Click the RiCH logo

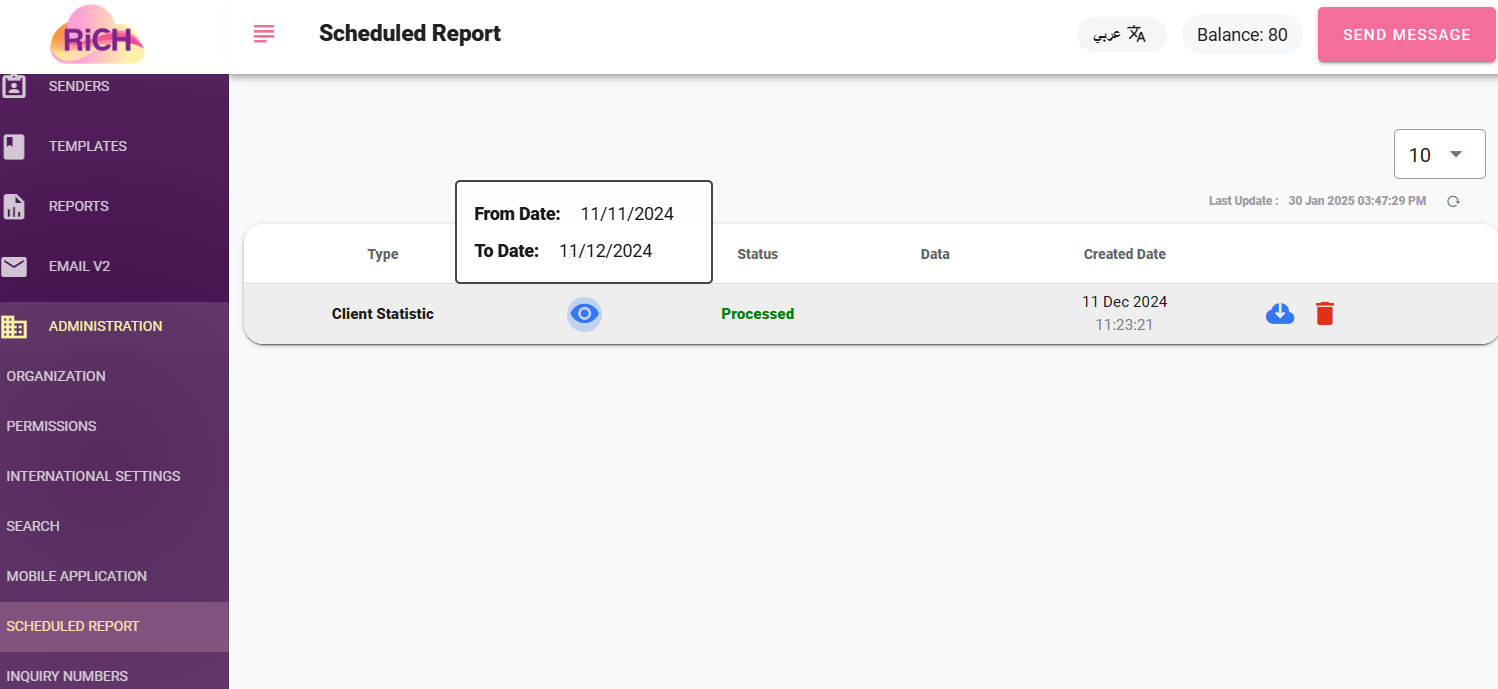tap(97, 36)
